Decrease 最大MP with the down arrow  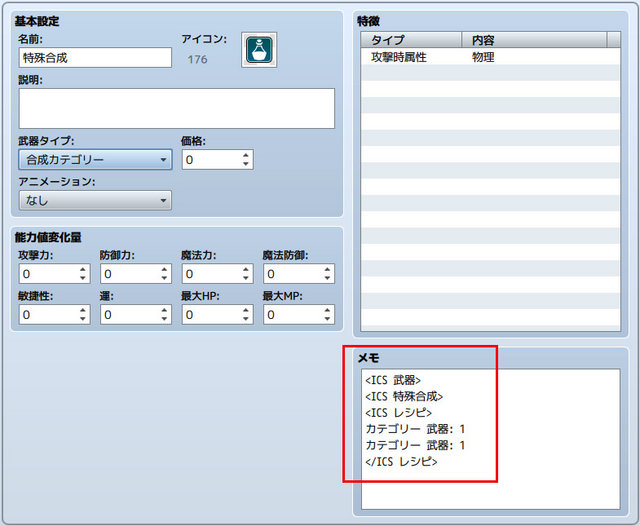(x=327, y=319)
